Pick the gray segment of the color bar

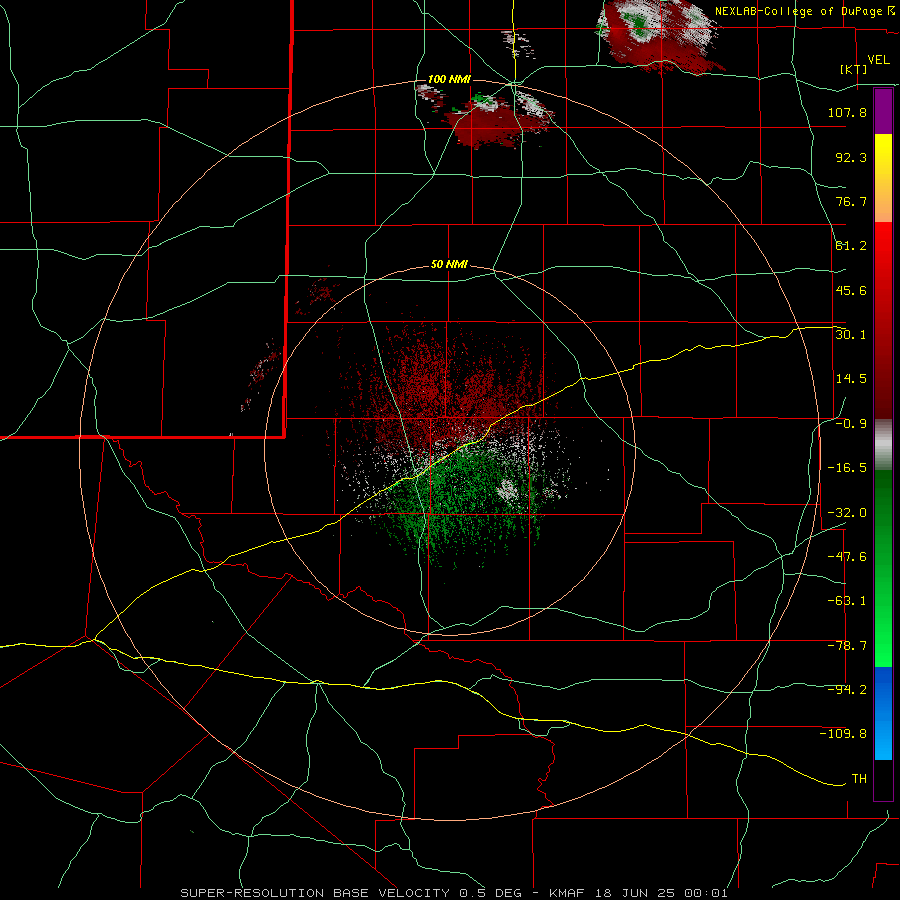pos(883,445)
